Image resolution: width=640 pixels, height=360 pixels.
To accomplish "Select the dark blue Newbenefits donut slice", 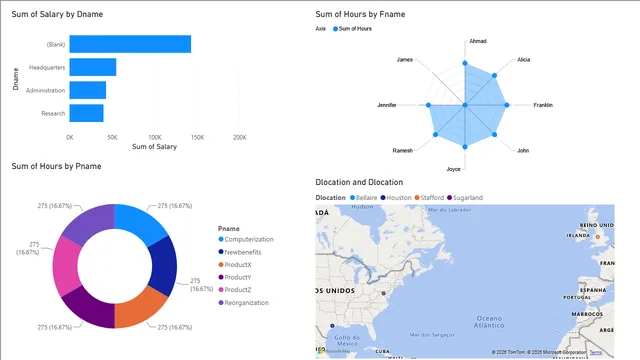I will pyautogui.click(x=163, y=266).
